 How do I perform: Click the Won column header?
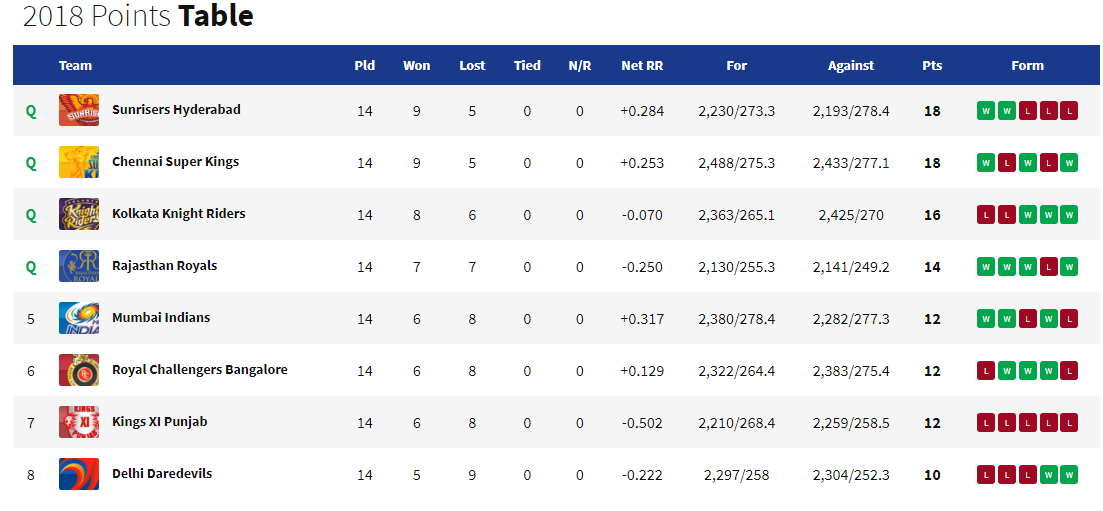[x=416, y=65]
